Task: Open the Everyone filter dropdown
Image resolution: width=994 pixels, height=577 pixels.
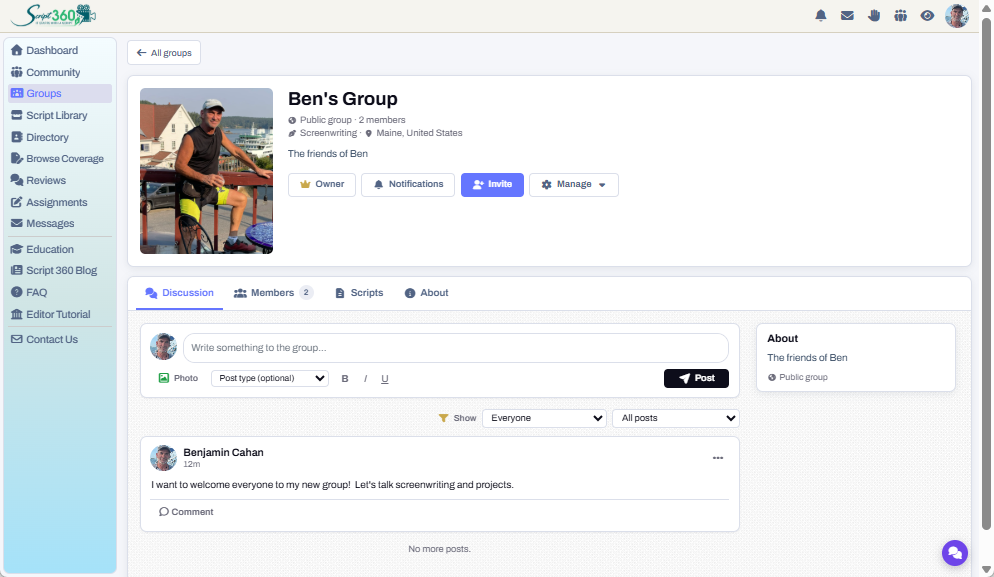Action: pyautogui.click(x=545, y=418)
